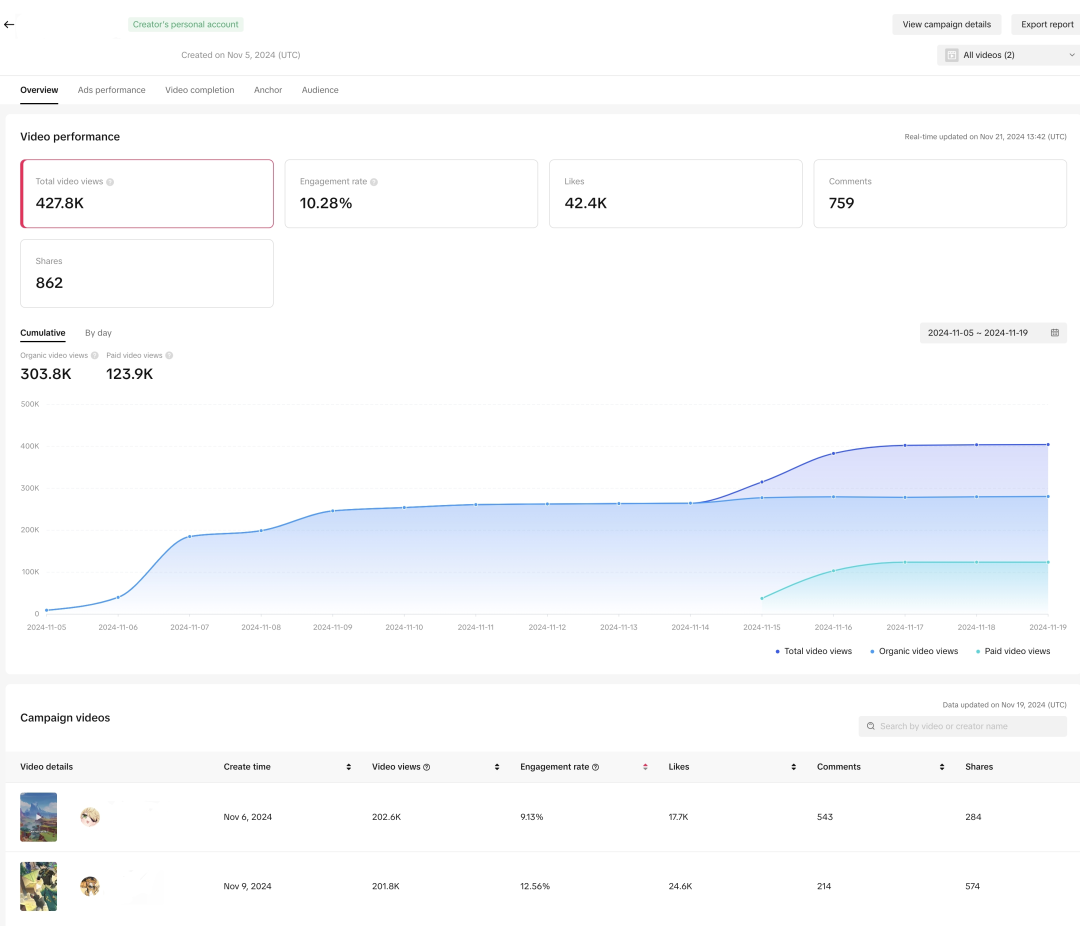The image size is (1080, 926).
Task: Open the Audience tab
Action: click(x=320, y=90)
